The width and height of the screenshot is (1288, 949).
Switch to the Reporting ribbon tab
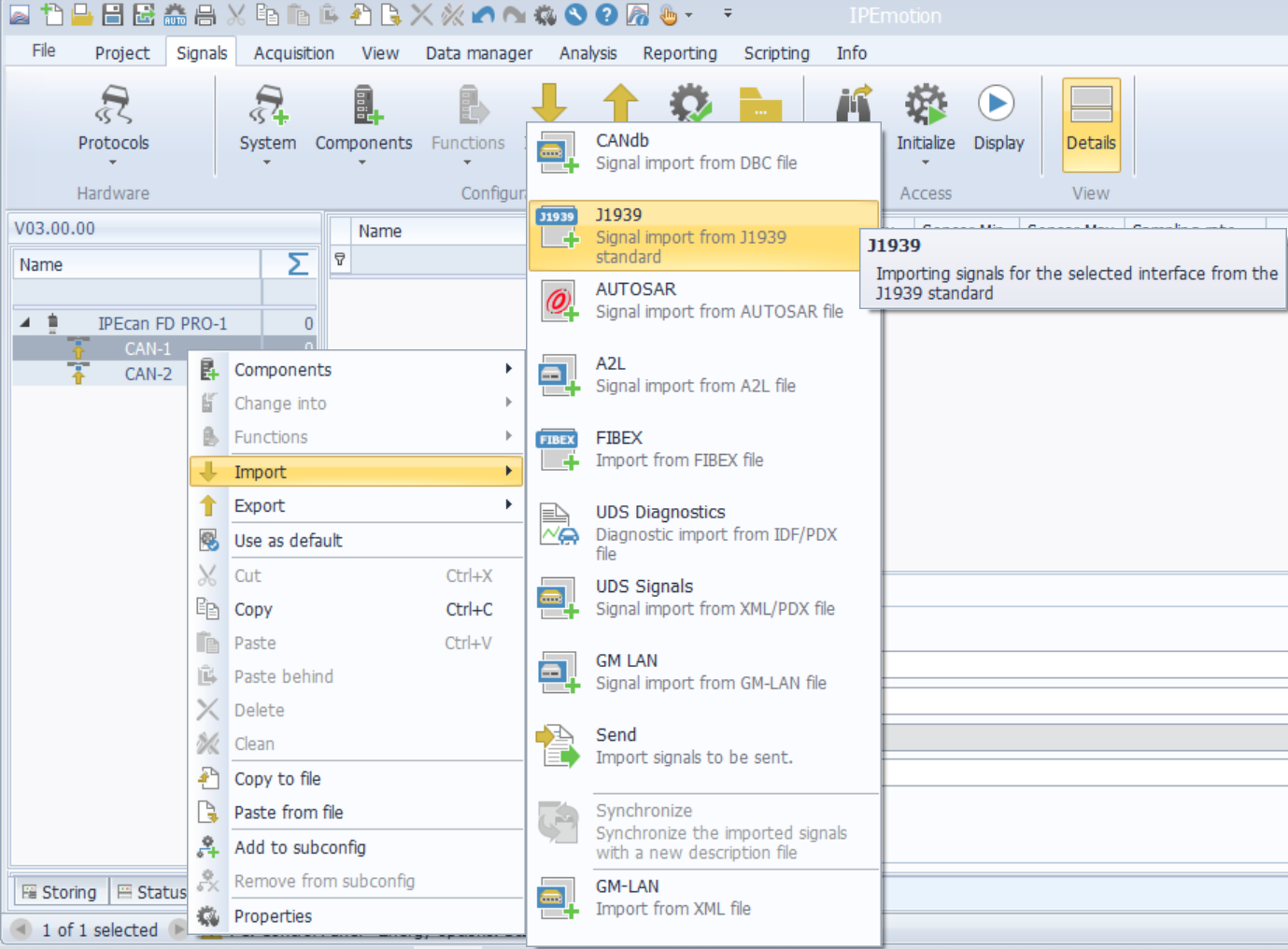(680, 53)
